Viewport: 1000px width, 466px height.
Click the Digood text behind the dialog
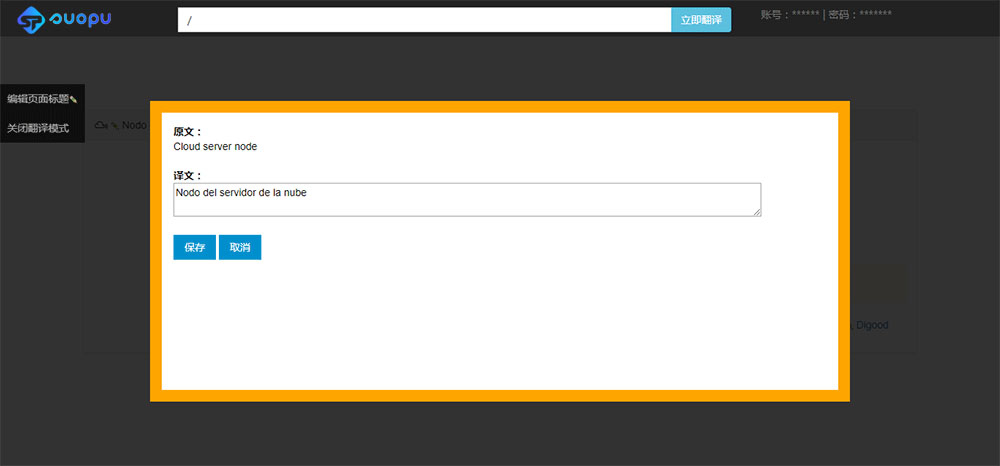(x=871, y=325)
